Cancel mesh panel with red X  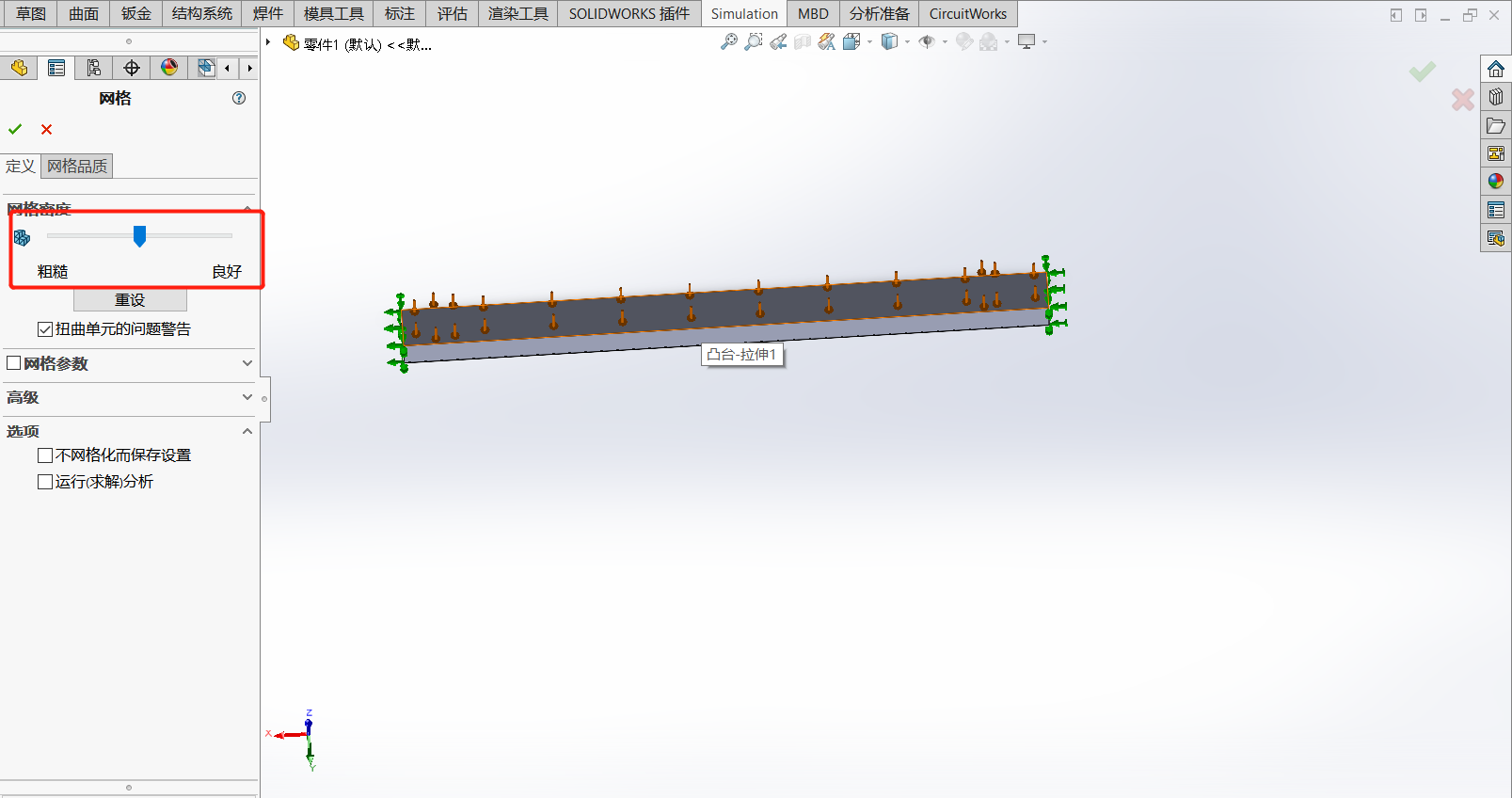click(46, 129)
